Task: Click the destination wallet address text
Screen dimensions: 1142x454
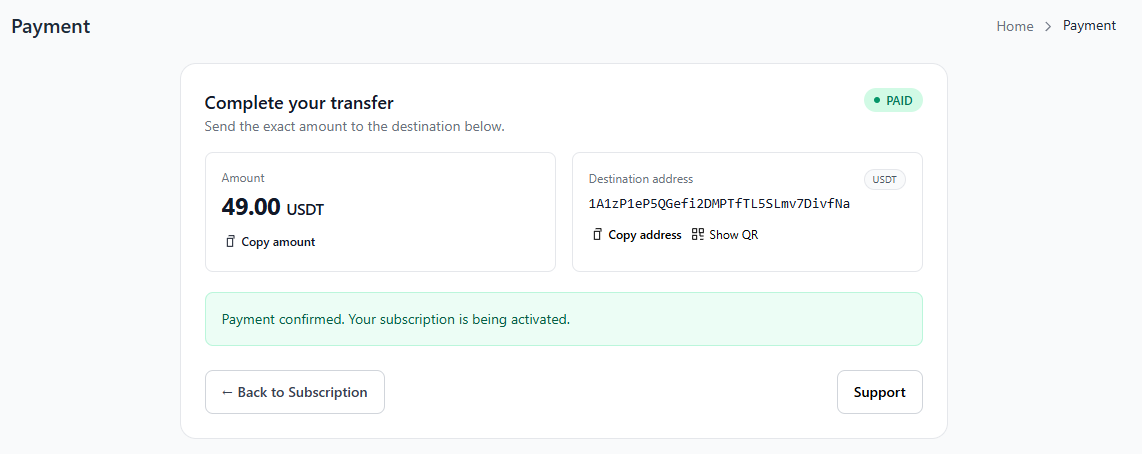Action: tap(719, 204)
